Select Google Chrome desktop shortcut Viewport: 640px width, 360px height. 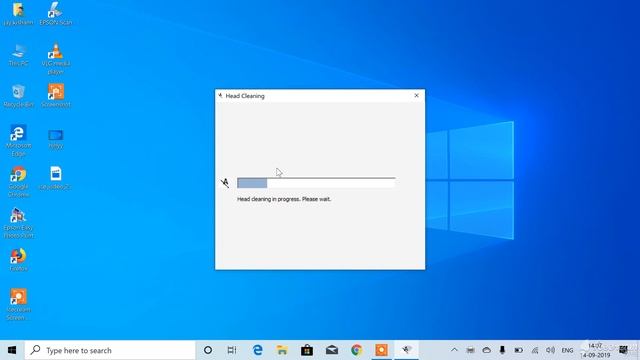tap(18, 182)
